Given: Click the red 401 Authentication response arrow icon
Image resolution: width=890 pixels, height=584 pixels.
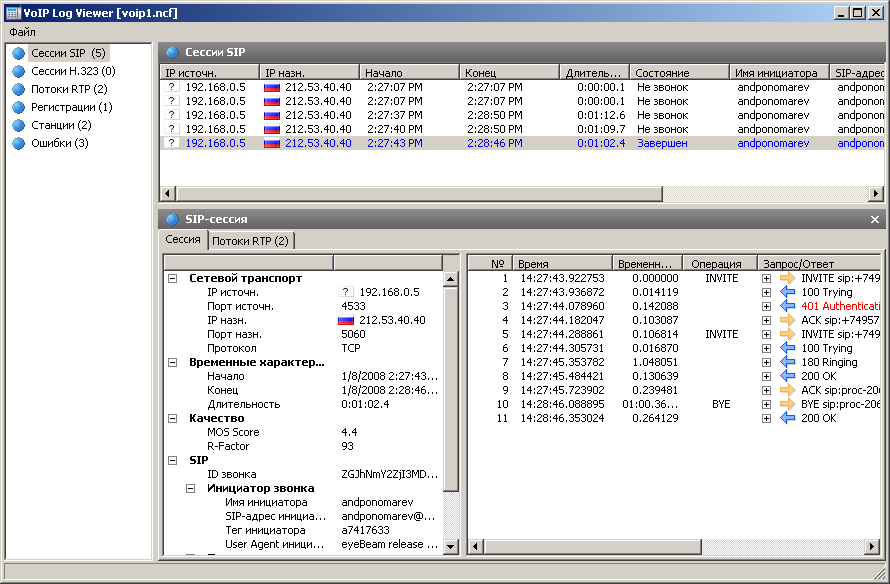Looking at the screenshot, I should (x=787, y=306).
